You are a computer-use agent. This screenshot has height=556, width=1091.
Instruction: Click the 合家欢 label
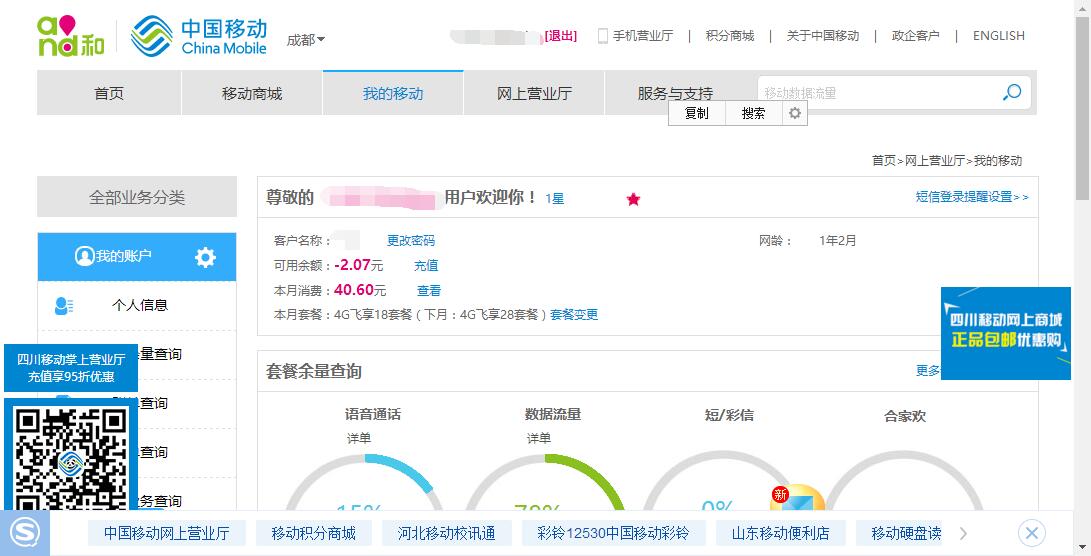[905, 416]
